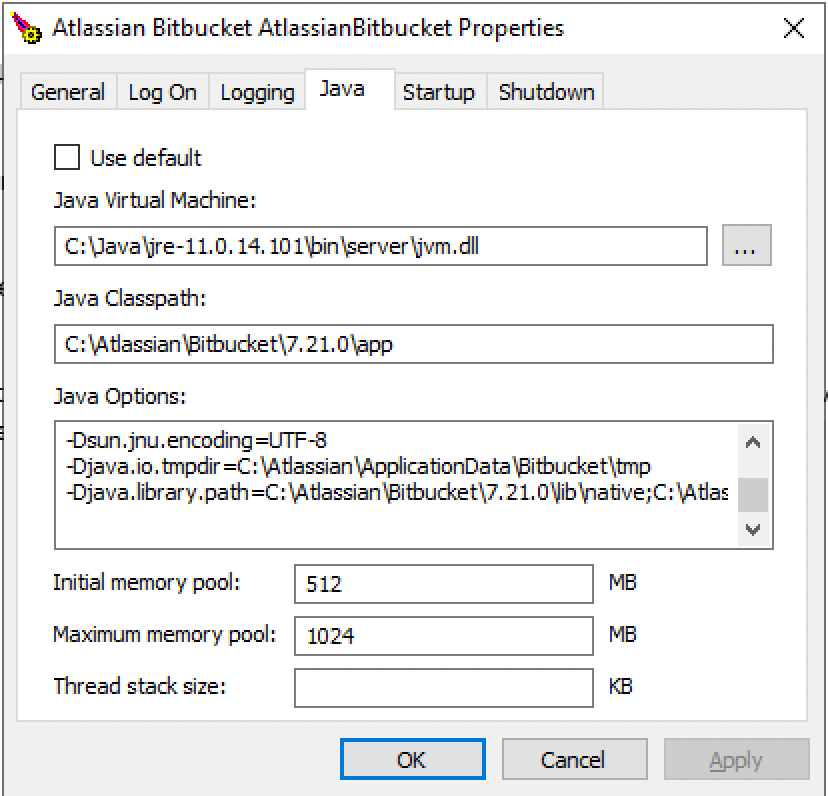828x796 pixels.
Task: Click the Java Options scrollbar thumb
Action: [752, 495]
